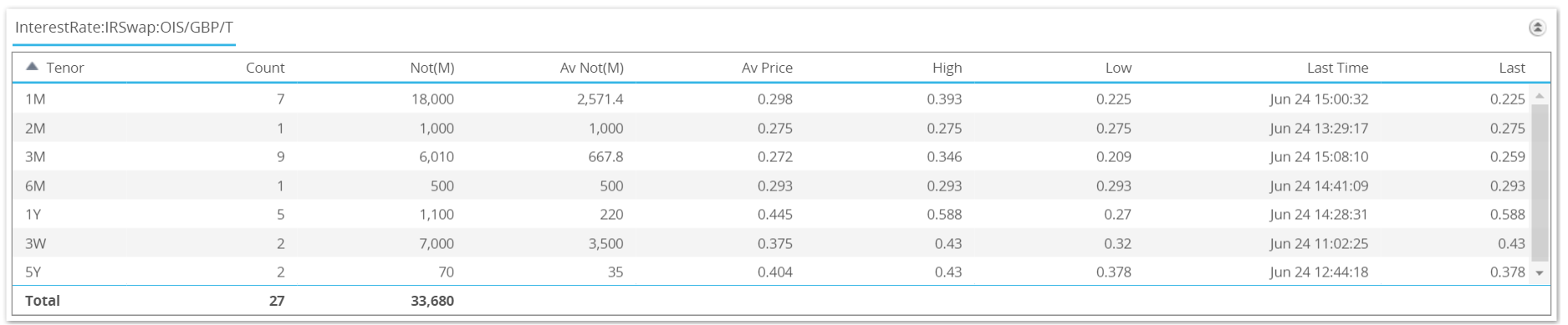This screenshot has width=1568, height=325.
Task: Click the Total row notional value 33,680
Action: pyautogui.click(x=432, y=301)
